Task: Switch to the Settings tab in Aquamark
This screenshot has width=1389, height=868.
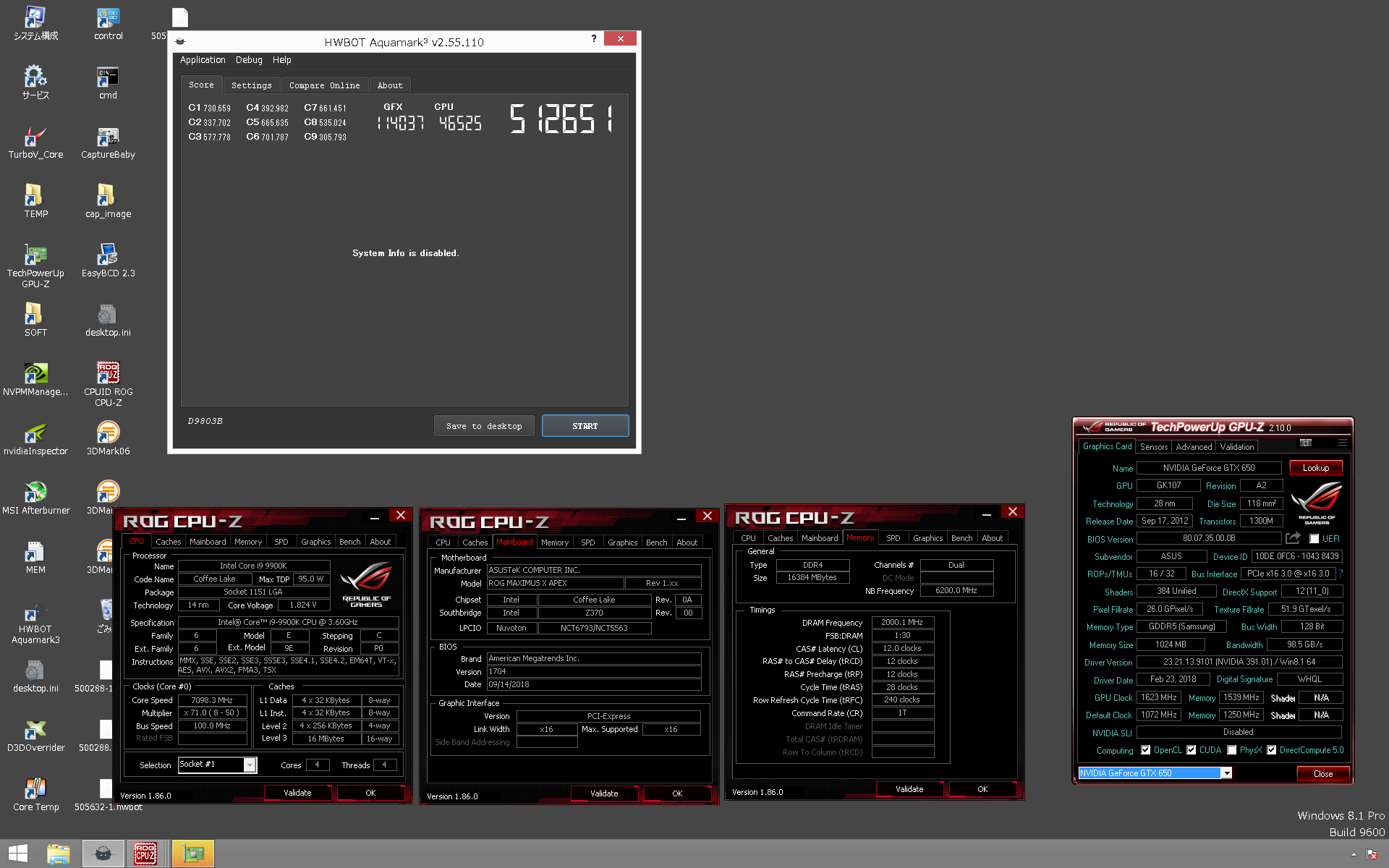Action: coord(251,85)
